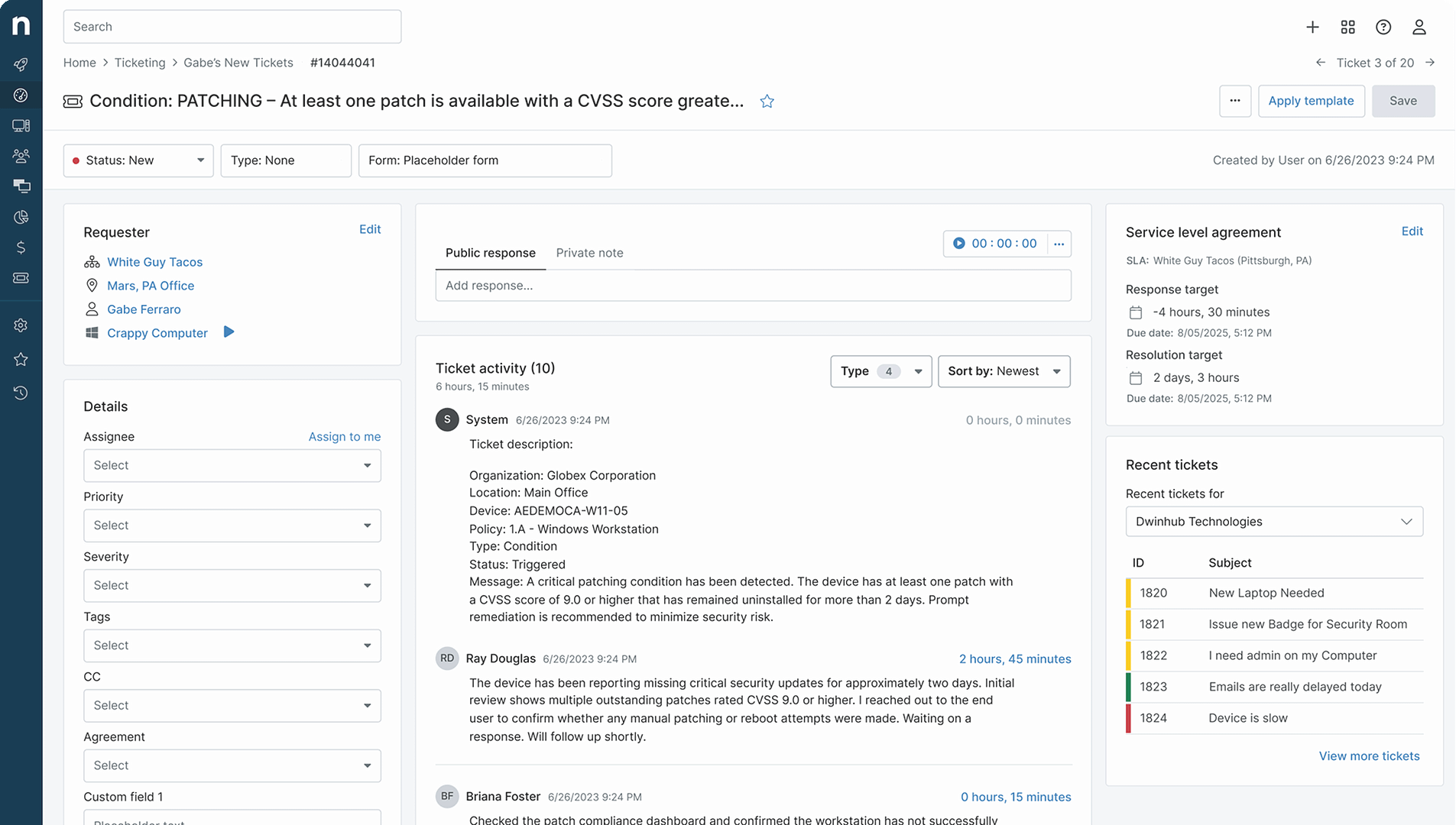The image size is (1456, 825).
Task: Click the plus icon to create new
Action: (x=1312, y=27)
